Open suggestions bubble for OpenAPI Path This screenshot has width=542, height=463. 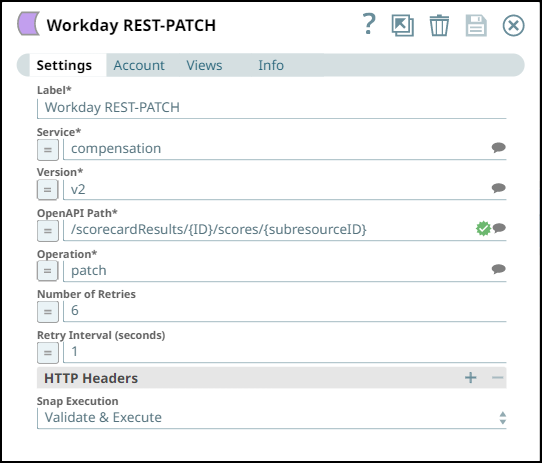(499, 228)
